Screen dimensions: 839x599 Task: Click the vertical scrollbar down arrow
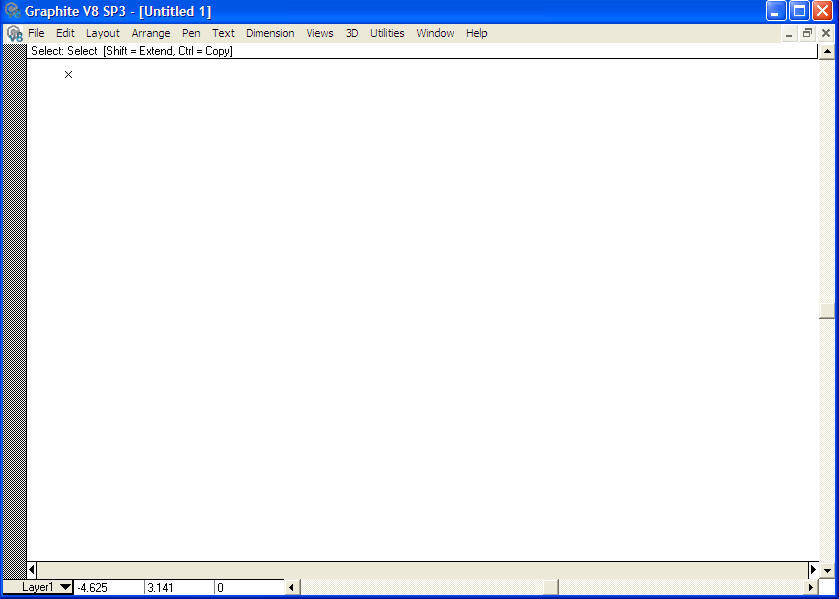click(827, 570)
